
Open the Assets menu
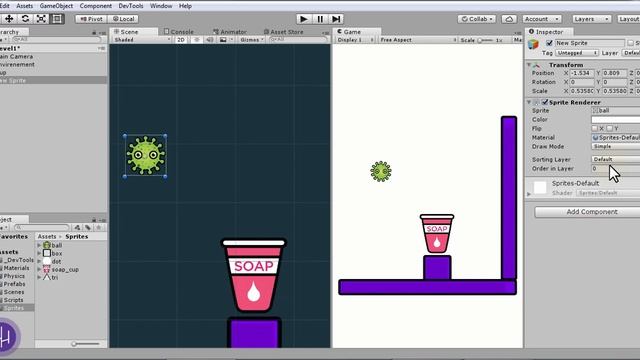[x=24, y=6]
